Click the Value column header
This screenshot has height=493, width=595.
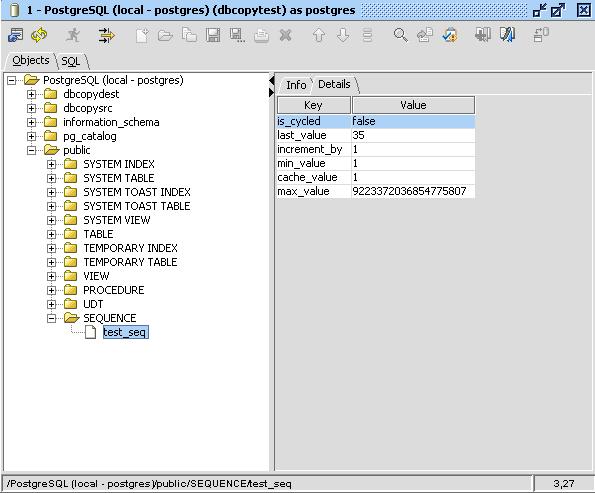pyautogui.click(x=413, y=105)
